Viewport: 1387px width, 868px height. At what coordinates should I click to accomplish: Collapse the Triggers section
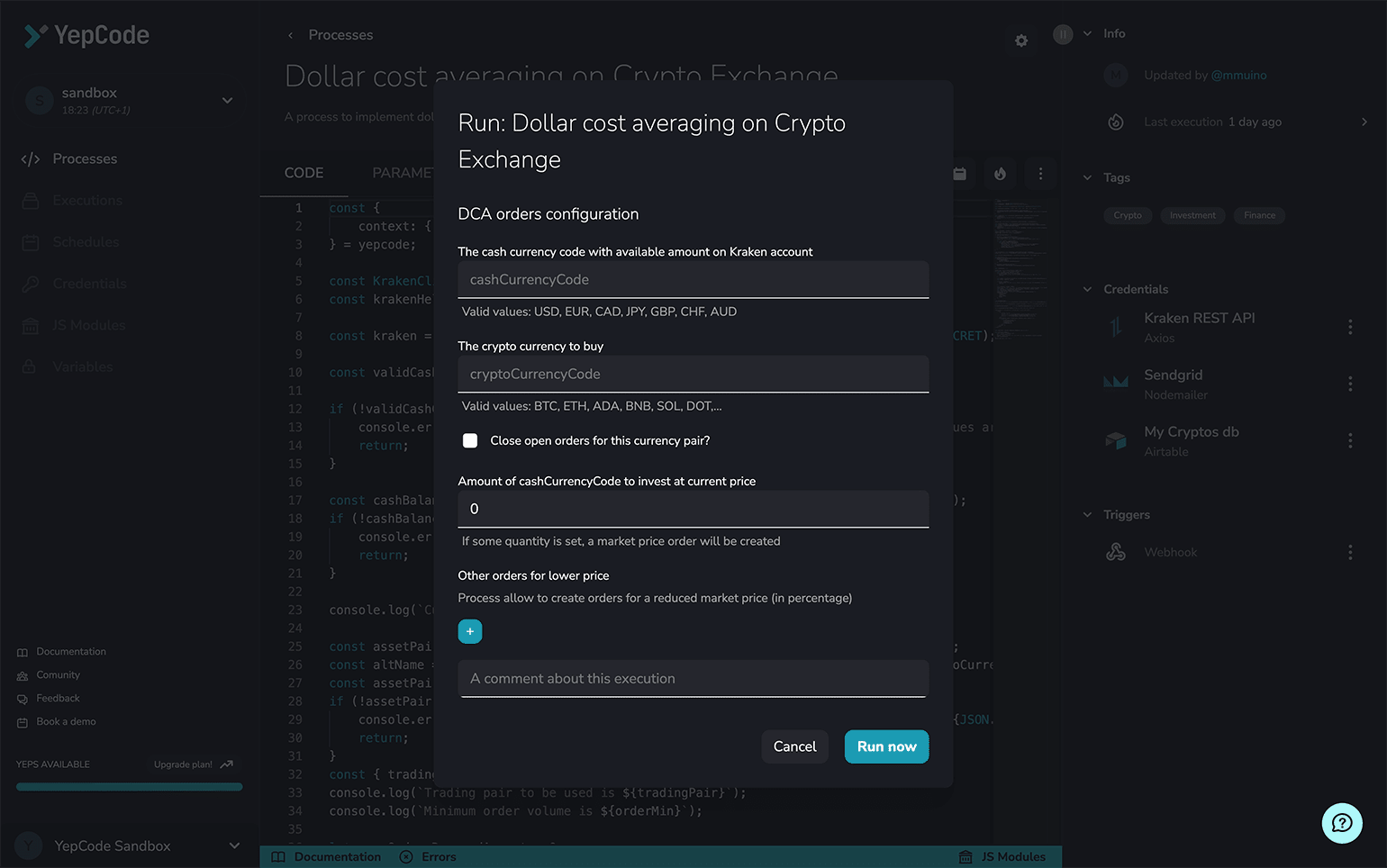(x=1087, y=514)
